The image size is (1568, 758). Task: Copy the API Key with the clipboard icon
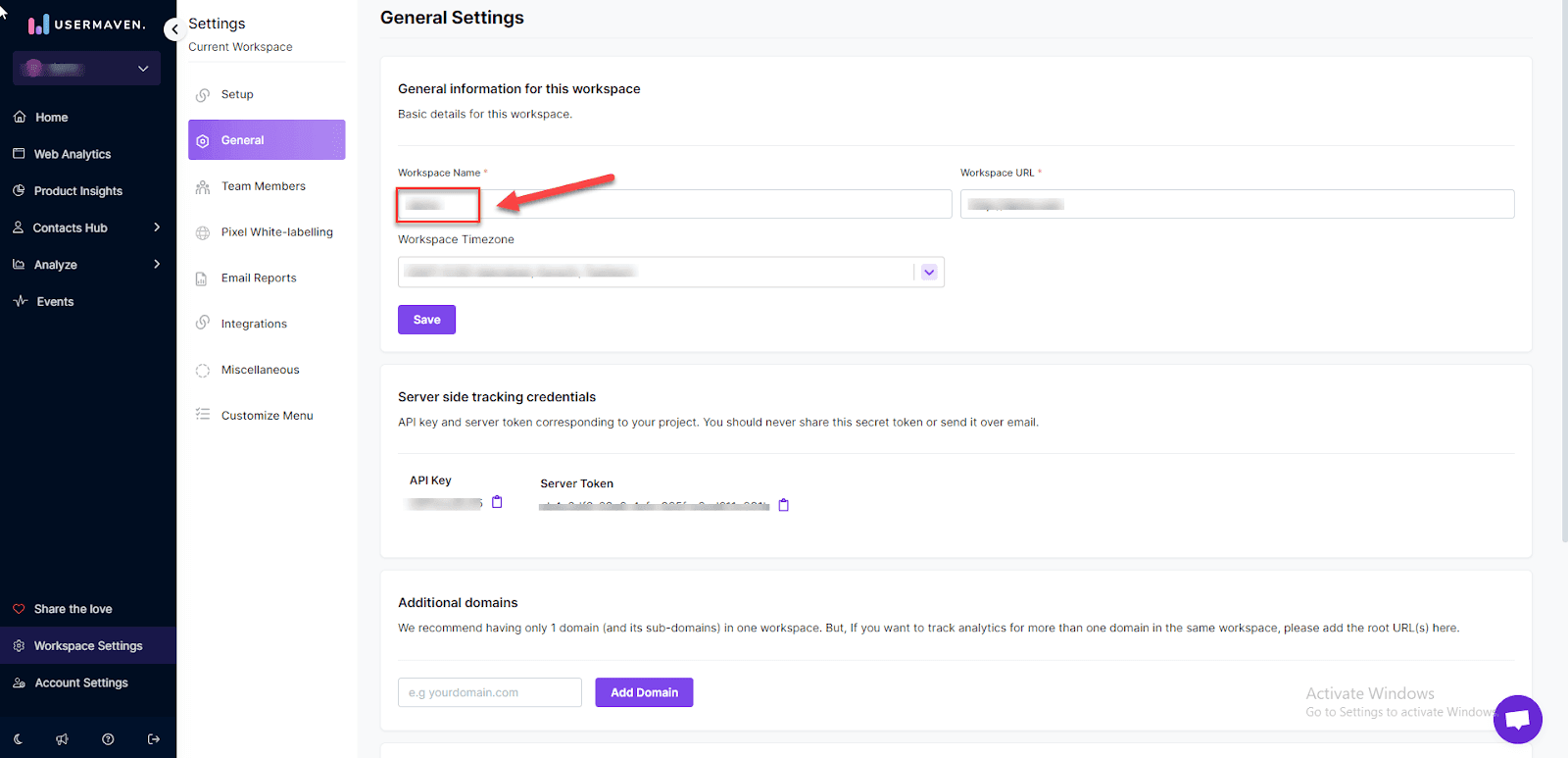(497, 502)
